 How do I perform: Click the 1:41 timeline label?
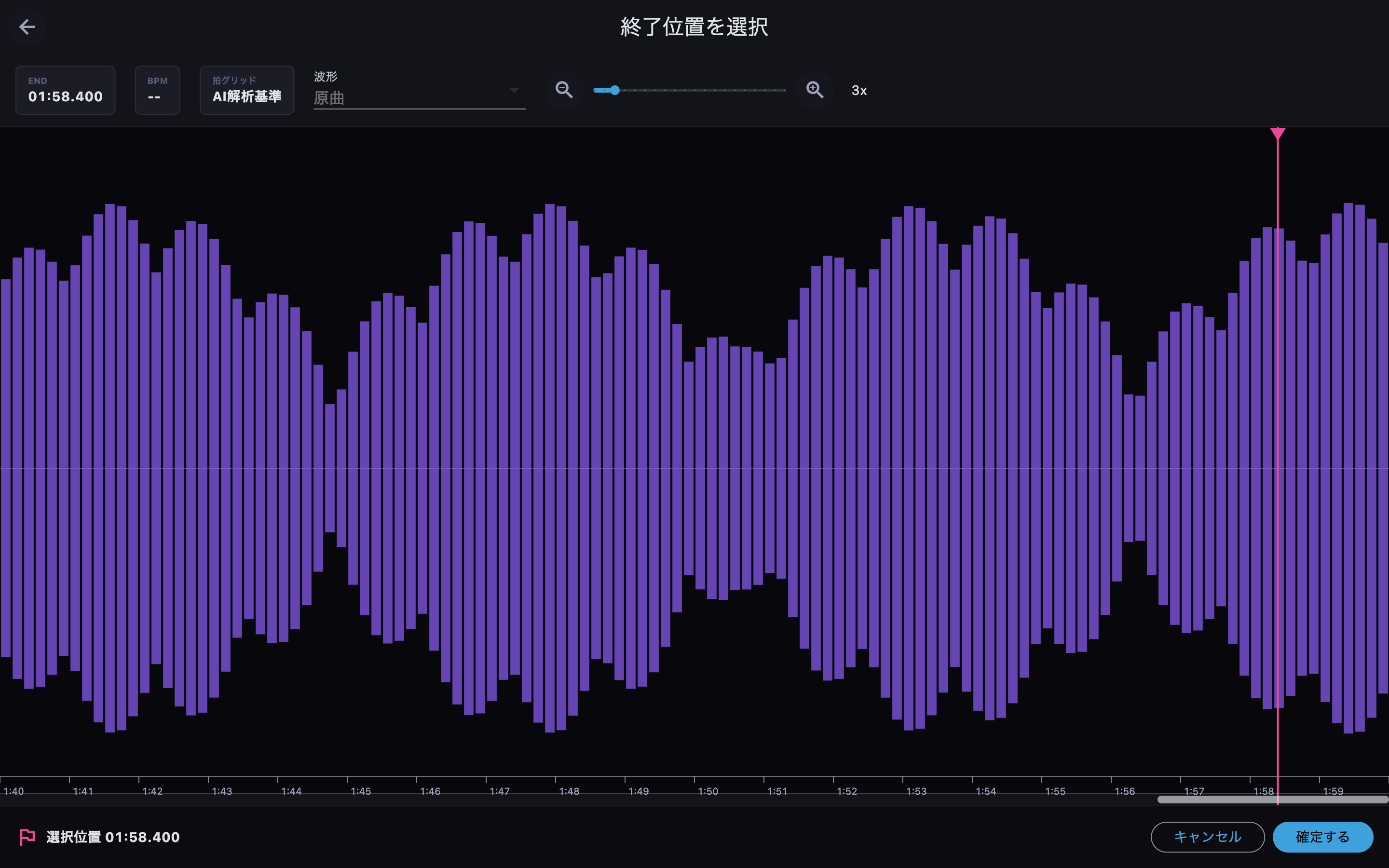82,791
